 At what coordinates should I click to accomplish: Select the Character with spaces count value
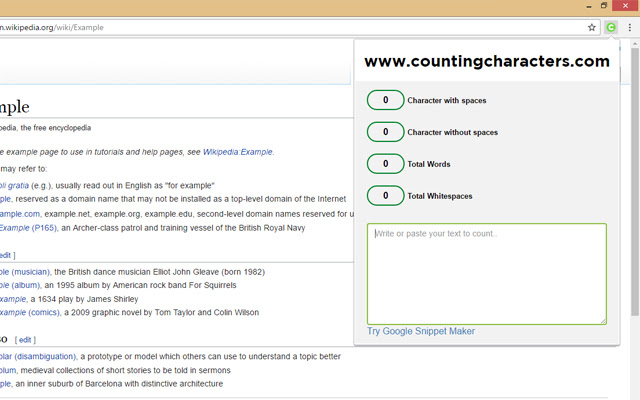pos(385,100)
